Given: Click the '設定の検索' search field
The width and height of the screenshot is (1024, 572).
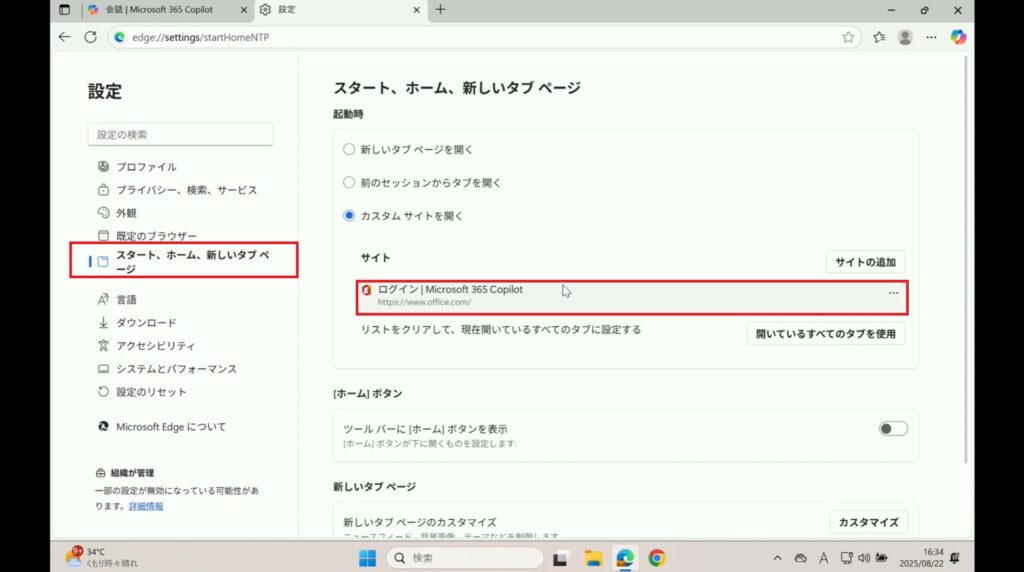Looking at the screenshot, I should tap(180, 134).
